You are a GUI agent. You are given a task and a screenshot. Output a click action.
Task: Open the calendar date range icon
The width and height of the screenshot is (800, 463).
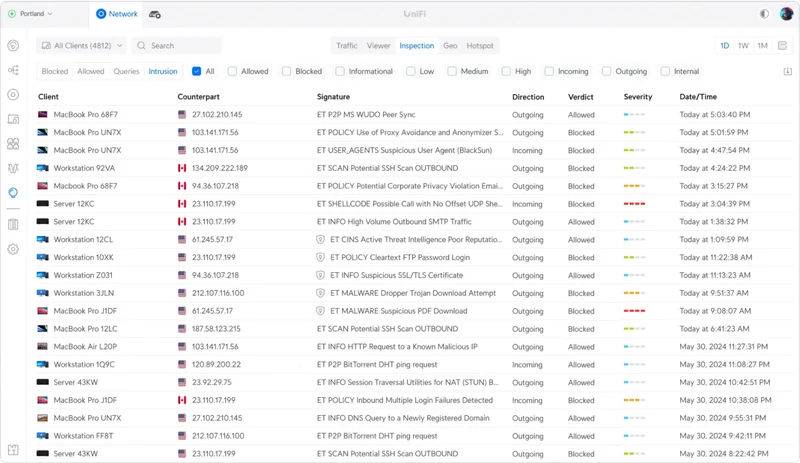[782, 45]
